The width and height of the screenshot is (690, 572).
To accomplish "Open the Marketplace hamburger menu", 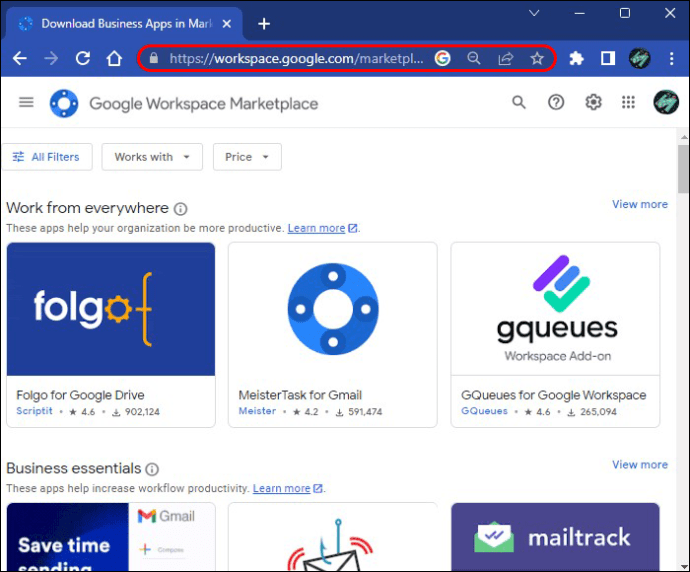I will point(26,103).
